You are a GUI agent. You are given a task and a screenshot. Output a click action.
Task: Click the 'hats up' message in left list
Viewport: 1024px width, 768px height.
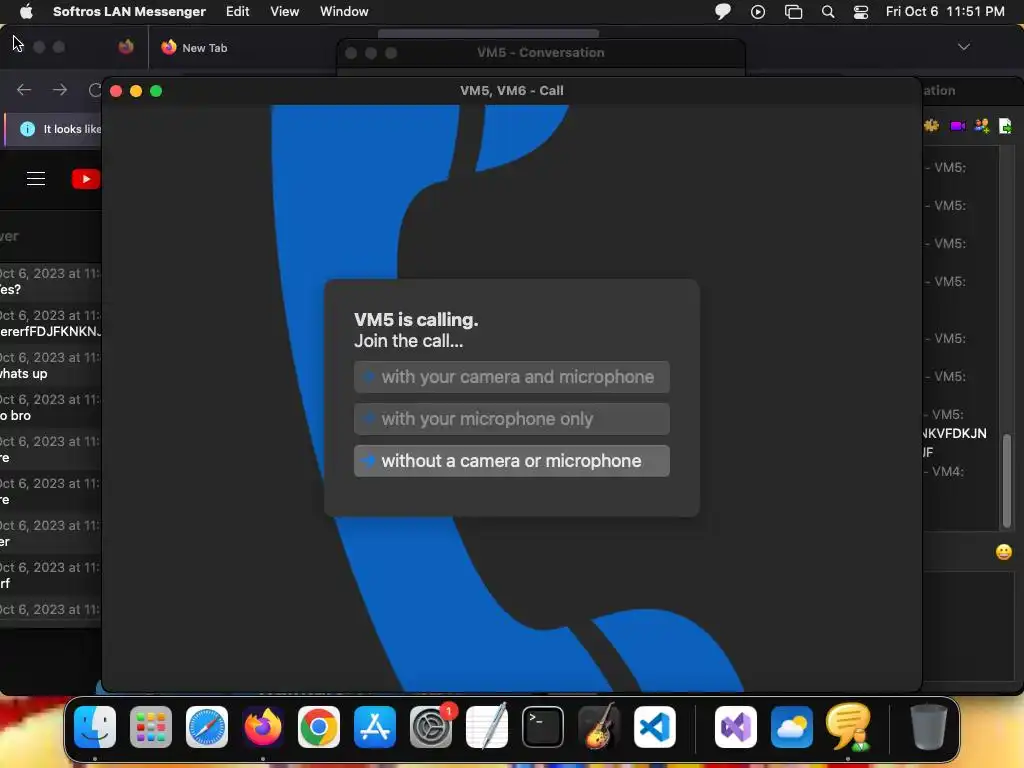[24, 374]
